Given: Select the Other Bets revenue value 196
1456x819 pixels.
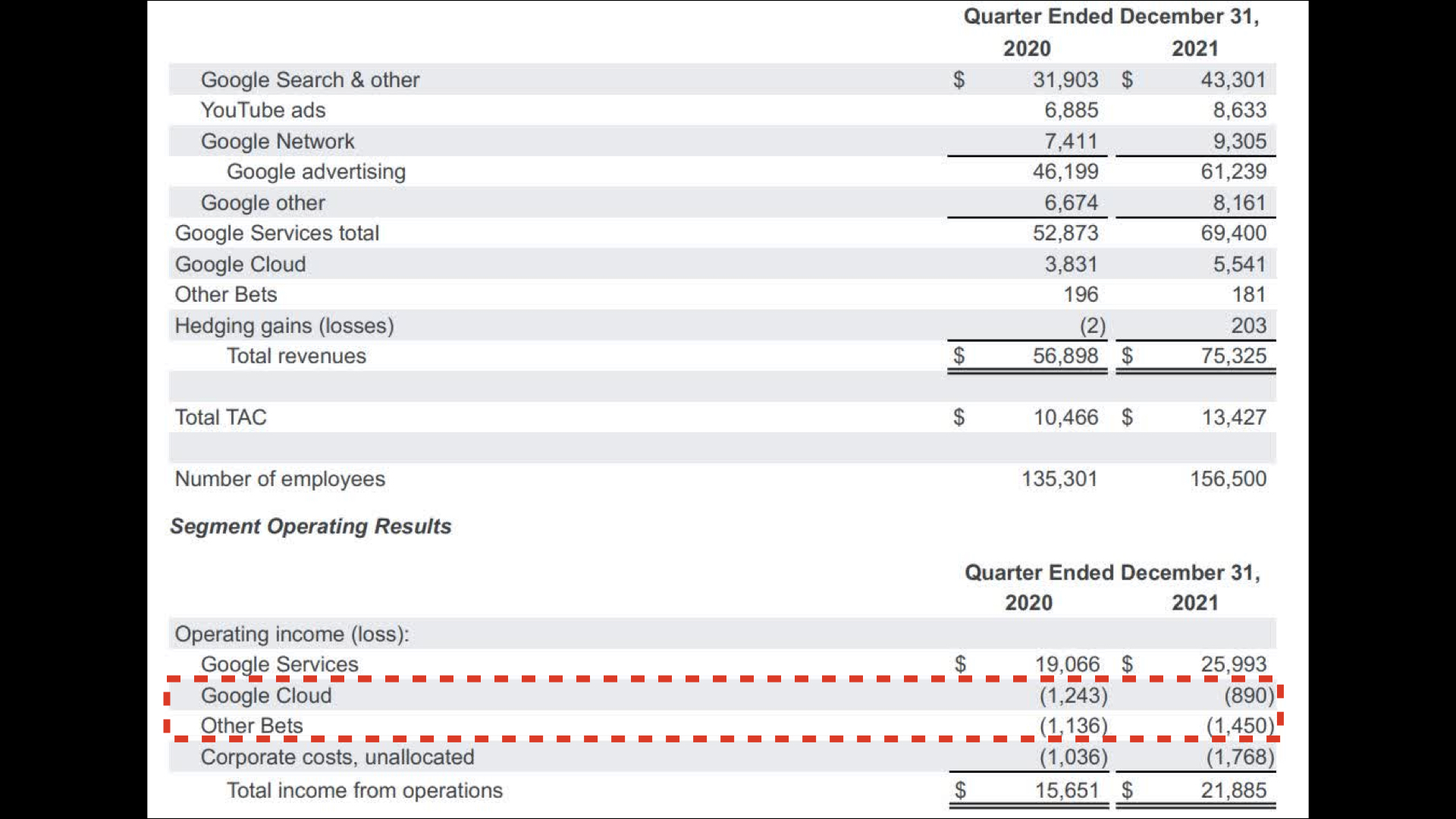Looking at the screenshot, I should (x=1080, y=294).
